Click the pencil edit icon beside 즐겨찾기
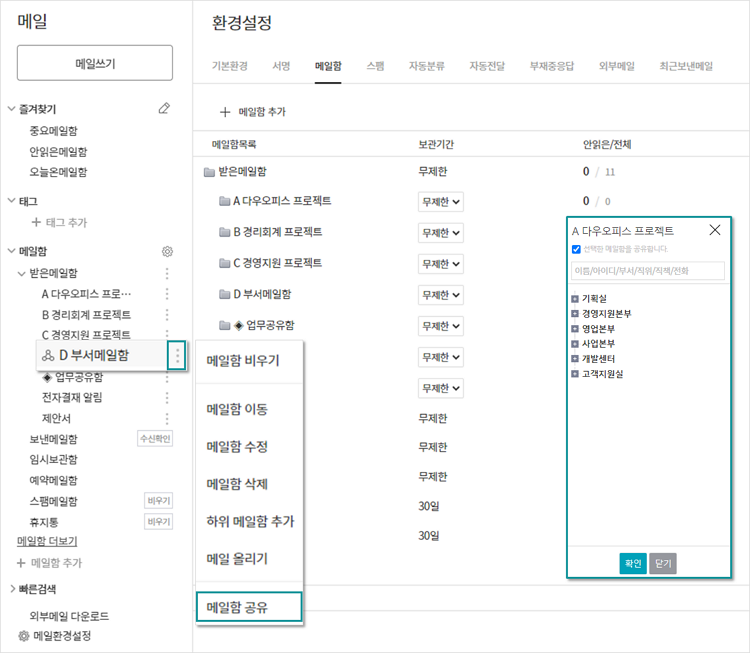The image size is (750, 653). (164, 109)
